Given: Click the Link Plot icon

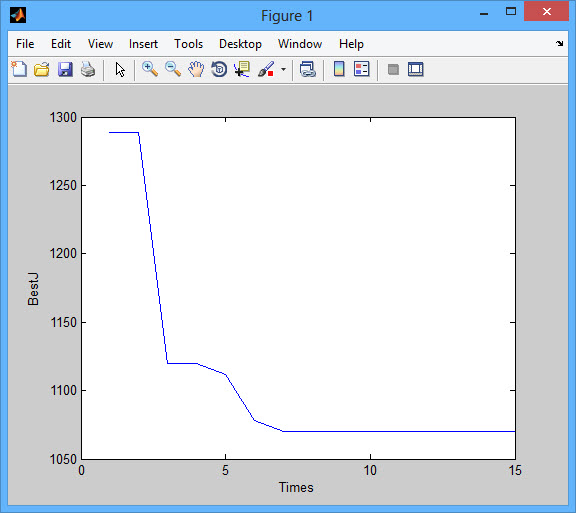Looking at the screenshot, I should 307,69.
